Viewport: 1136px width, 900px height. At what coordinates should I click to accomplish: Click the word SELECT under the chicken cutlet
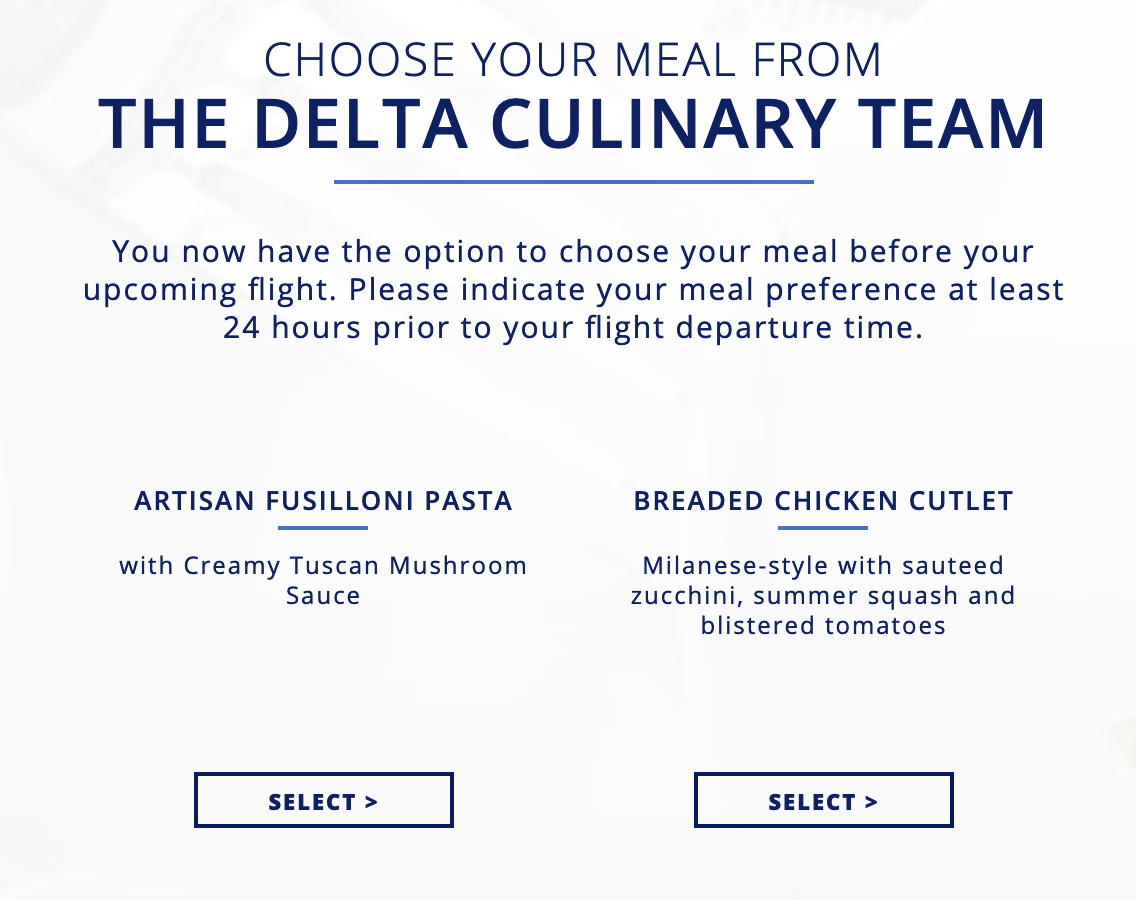coord(812,802)
